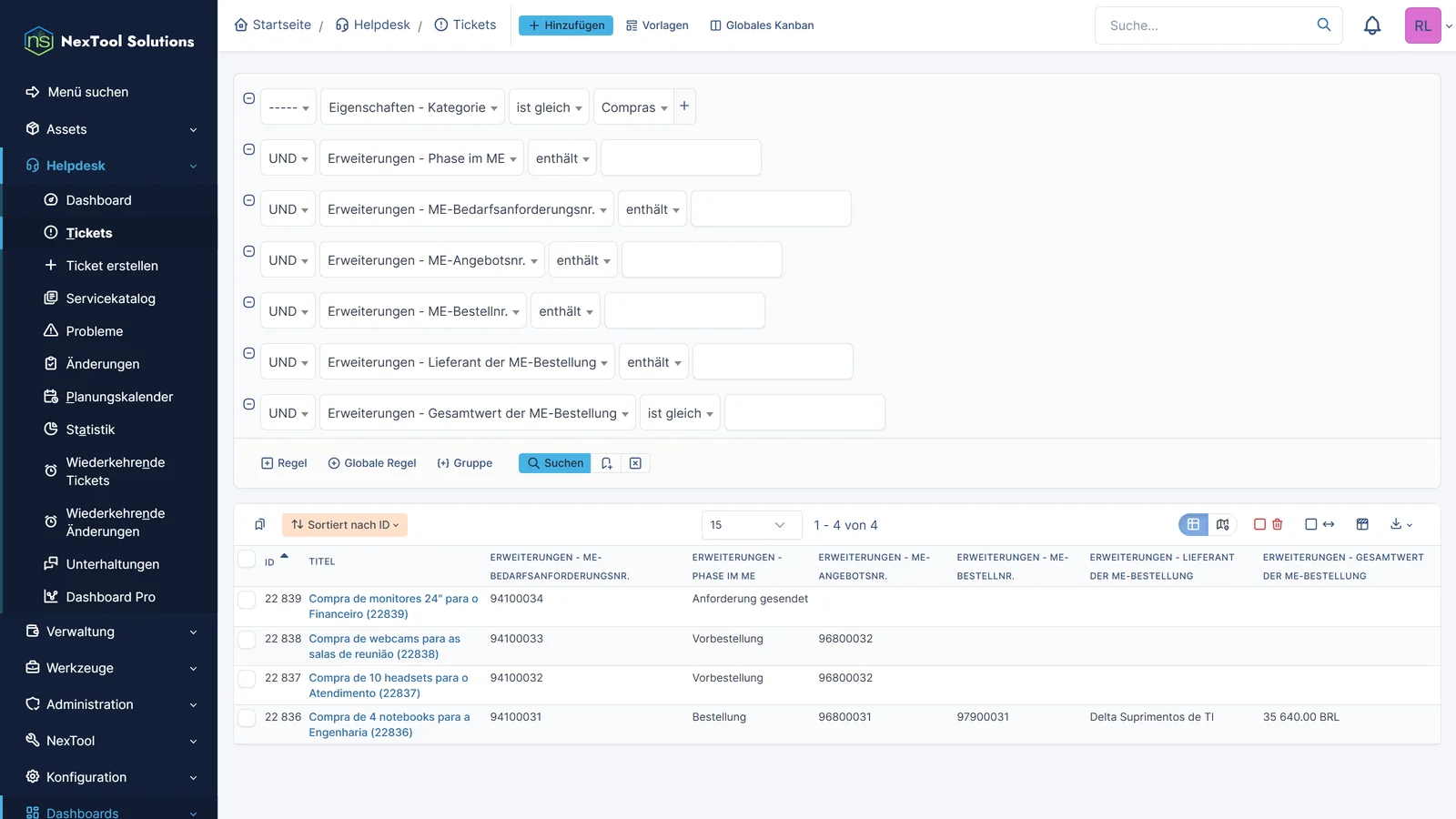This screenshot has height=819, width=1456.
Task: Expand the Verwaltung sidebar section
Action: 109,632
